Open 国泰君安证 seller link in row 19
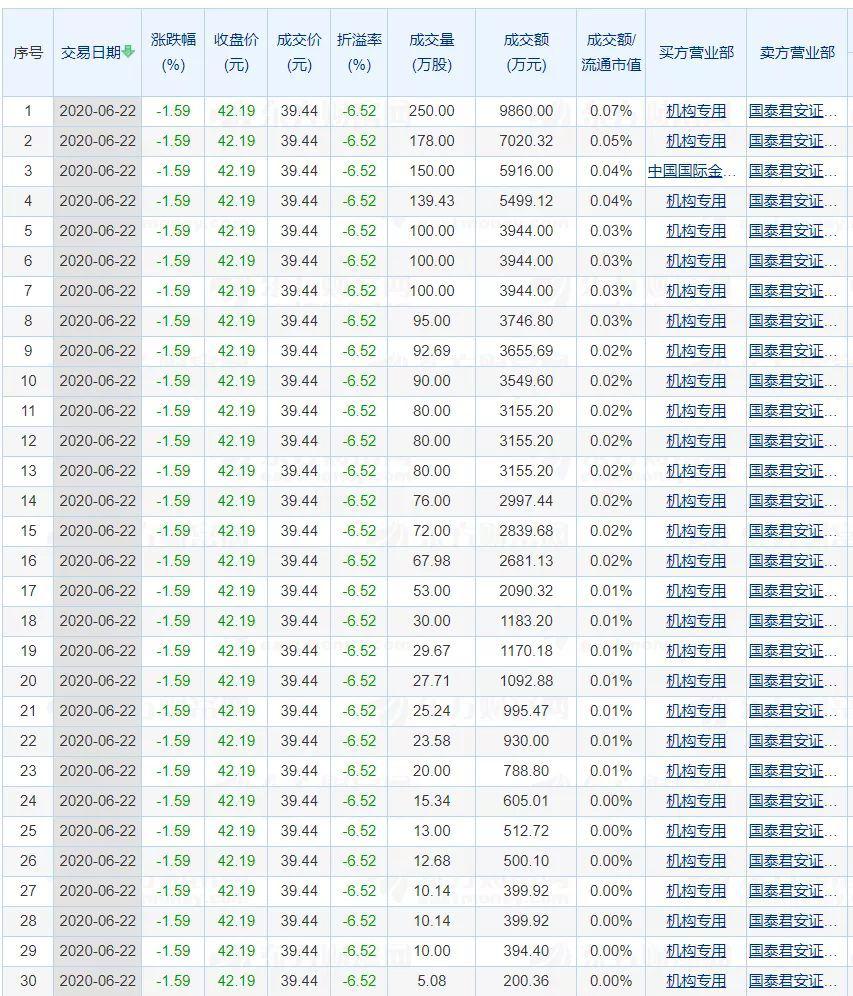This screenshot has height=996, width=853. [792, 651]
